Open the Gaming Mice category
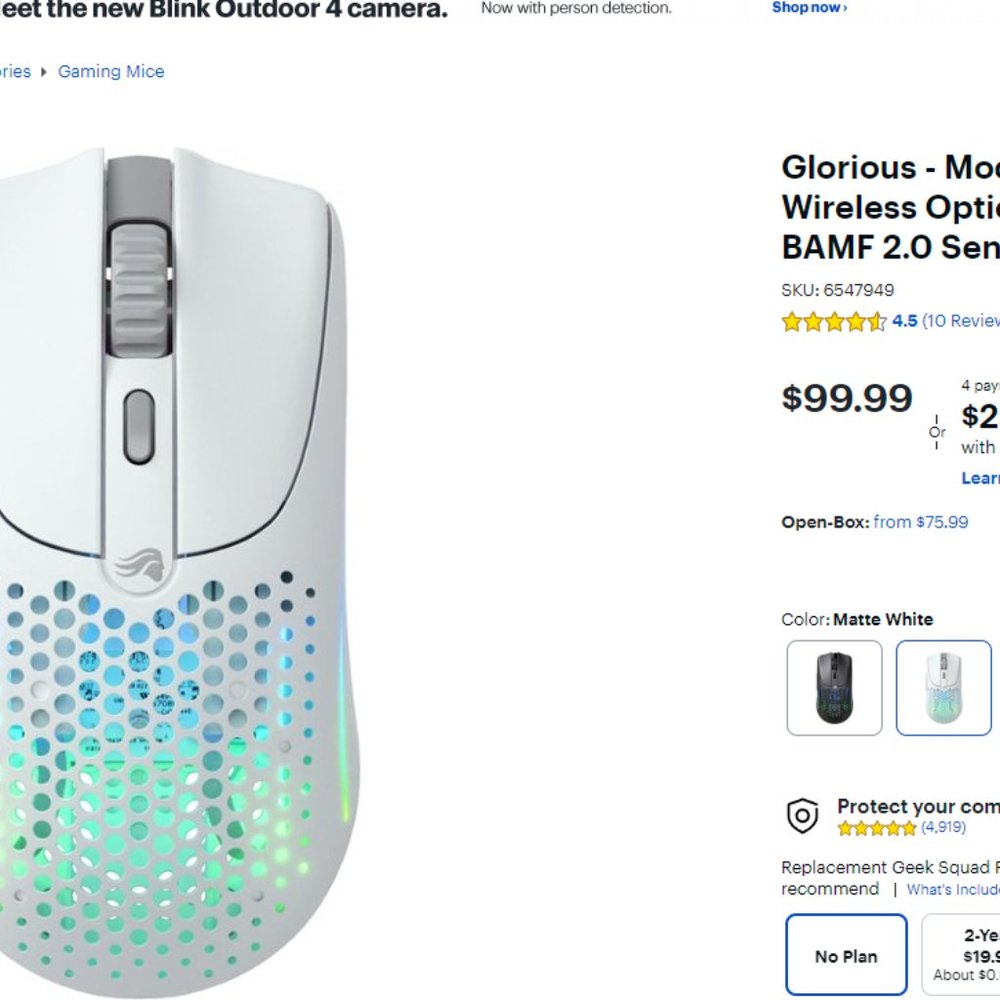Viewport: 1000px width, 1000px height. [111, 71]
